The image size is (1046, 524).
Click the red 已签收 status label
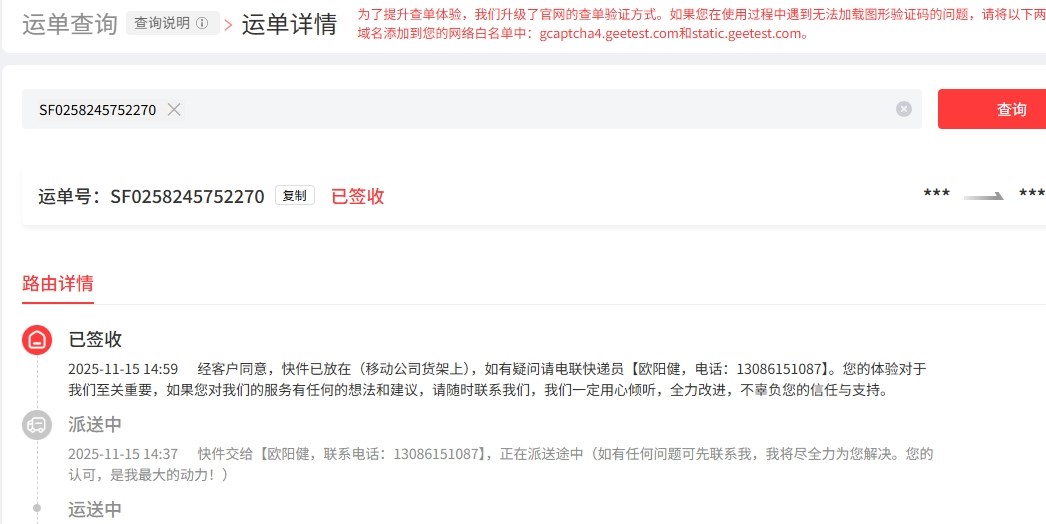click(358, 196)
